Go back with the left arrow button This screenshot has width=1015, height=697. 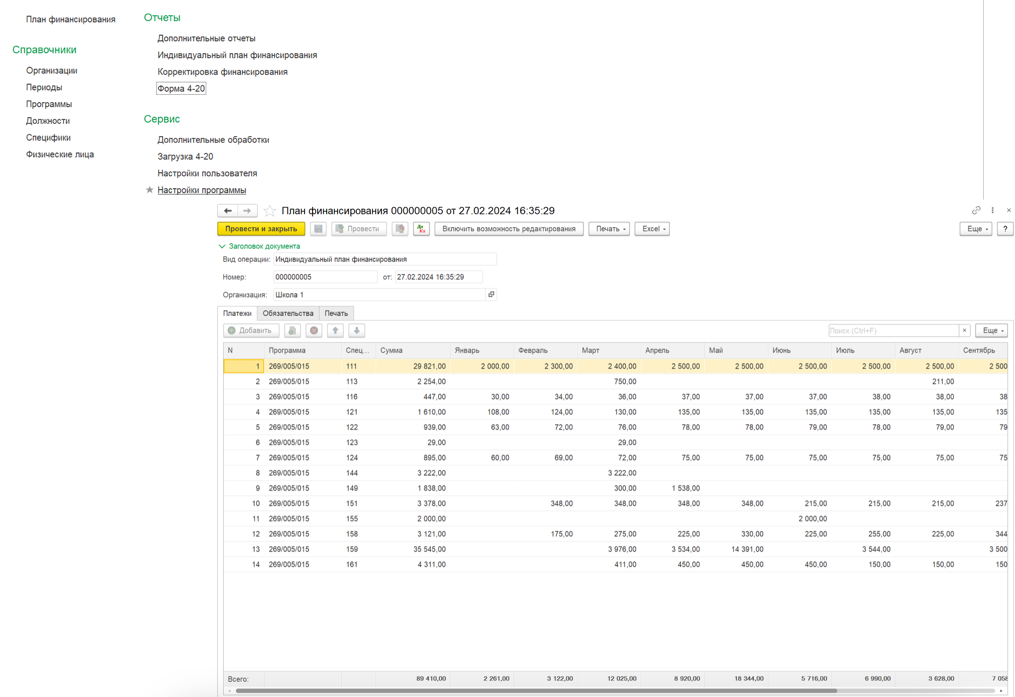(x=227, y=211)
